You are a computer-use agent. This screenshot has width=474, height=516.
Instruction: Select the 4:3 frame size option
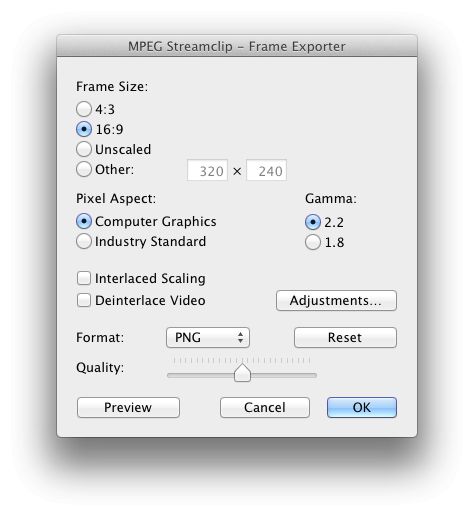click(x=84, y=109)
